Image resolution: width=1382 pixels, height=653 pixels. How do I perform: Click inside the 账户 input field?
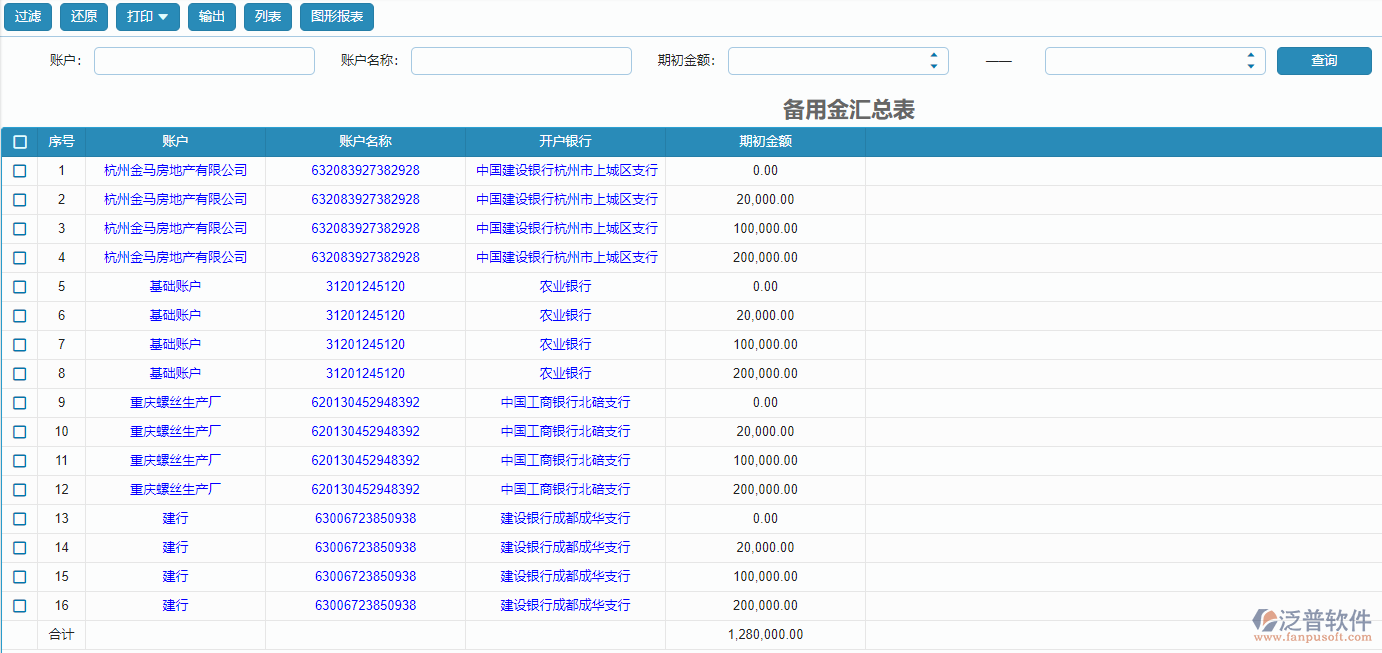point(204,60)
